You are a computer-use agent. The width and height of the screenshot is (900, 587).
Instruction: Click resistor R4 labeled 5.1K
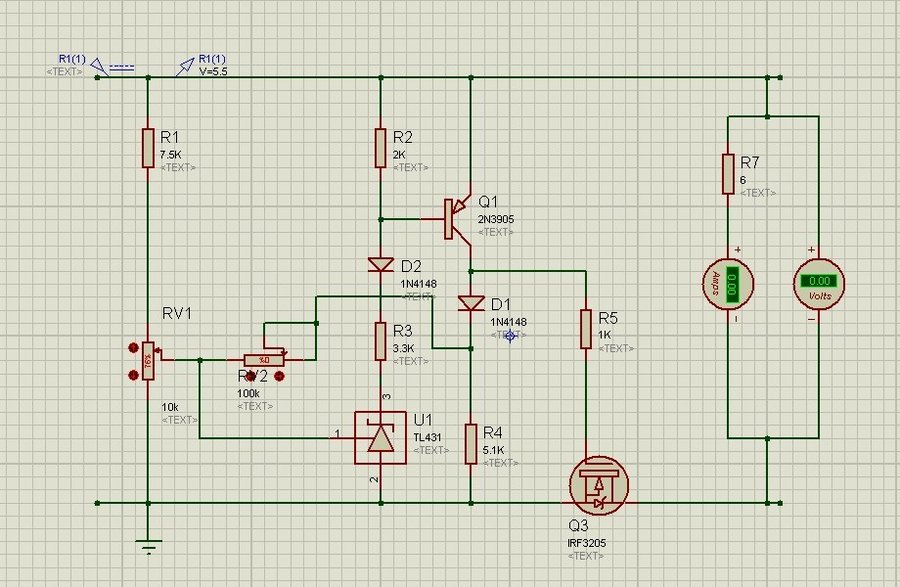tap(470, 443)
